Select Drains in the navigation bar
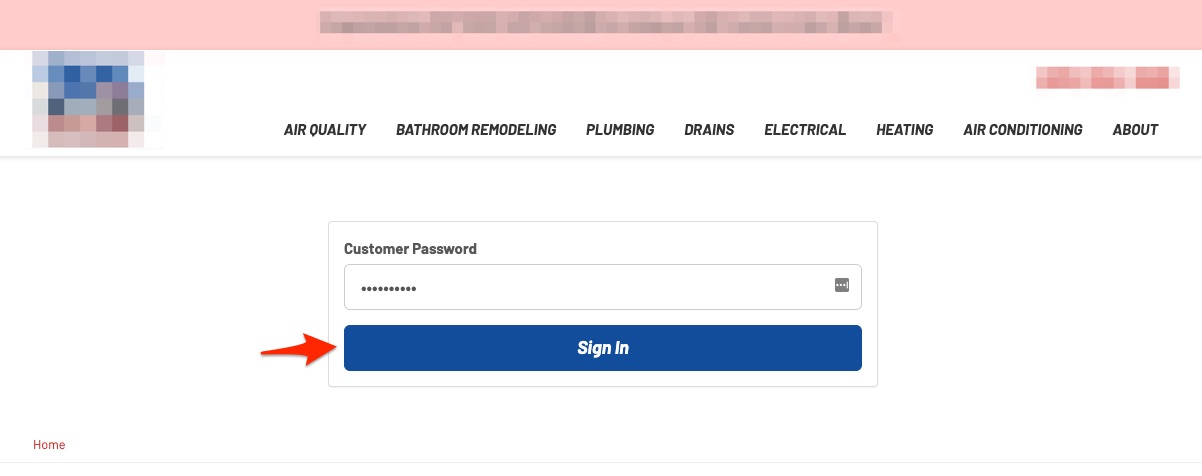1202x476 pixels. point(709,130)
